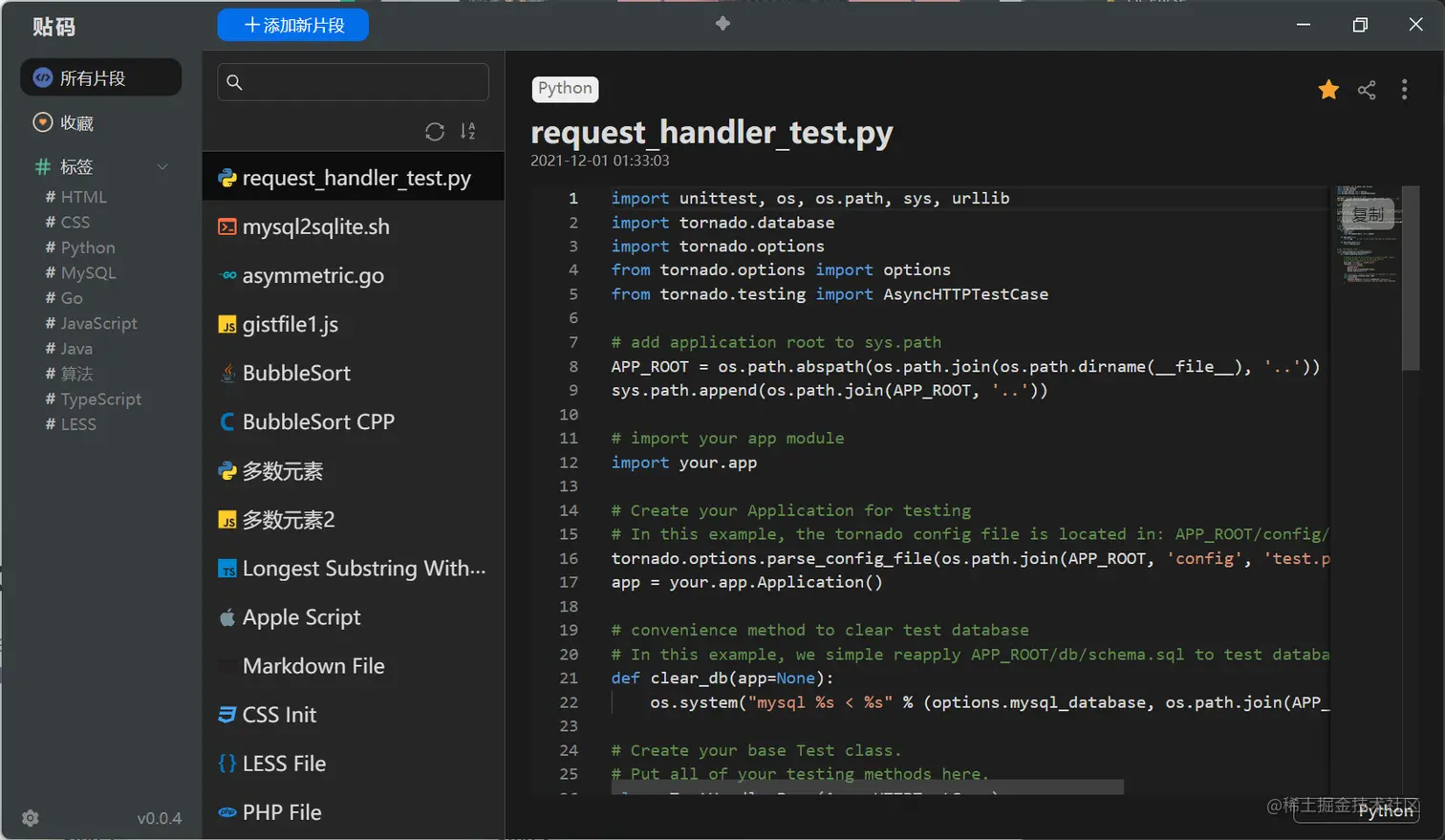Image resolution: width=1445 pixels, height=840 pixels.
Task: Click the magnifier icon in search box
Action: (x=234, y=82)
